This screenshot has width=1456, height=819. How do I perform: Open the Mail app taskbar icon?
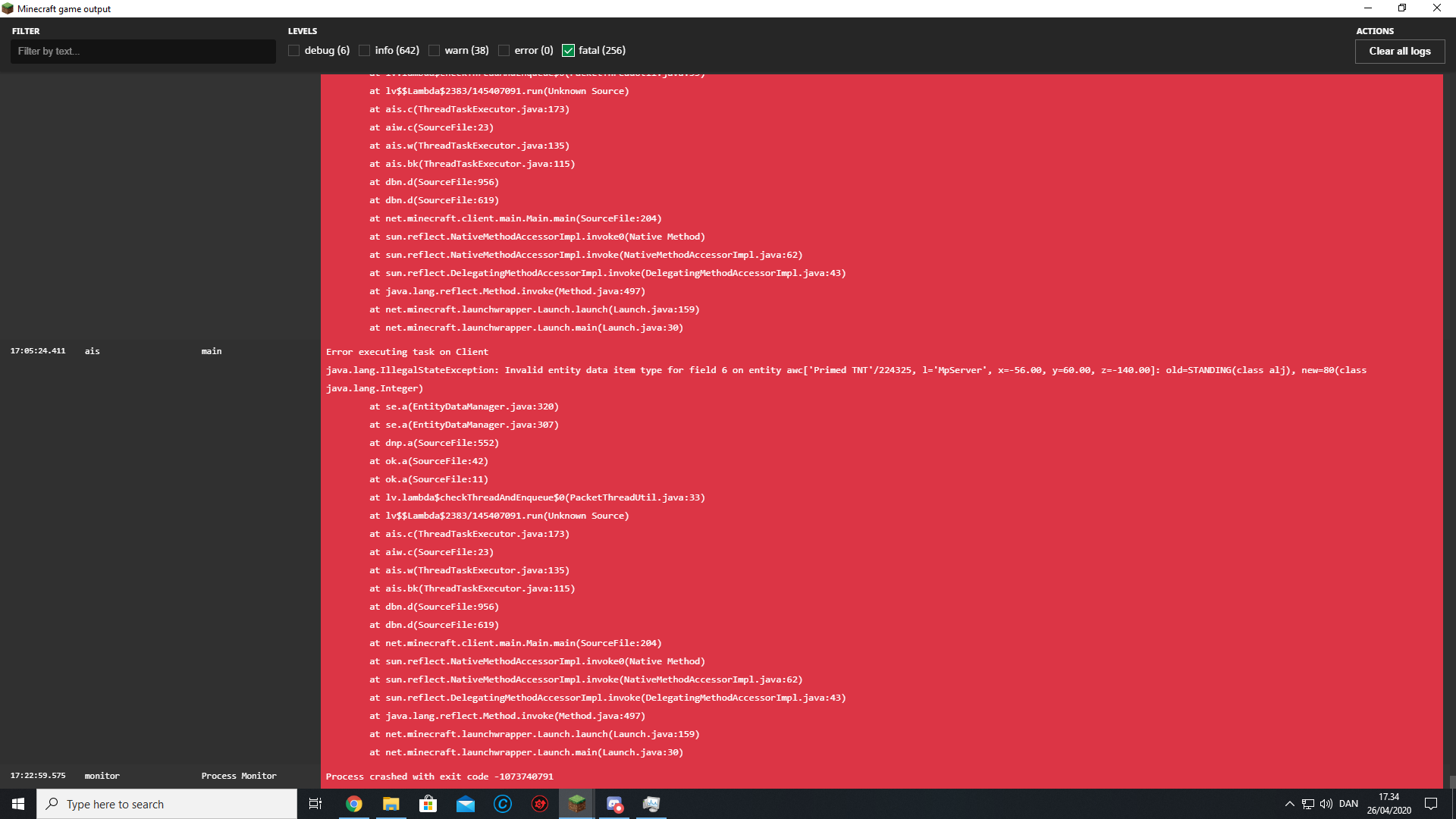click(x=466, y=804)
